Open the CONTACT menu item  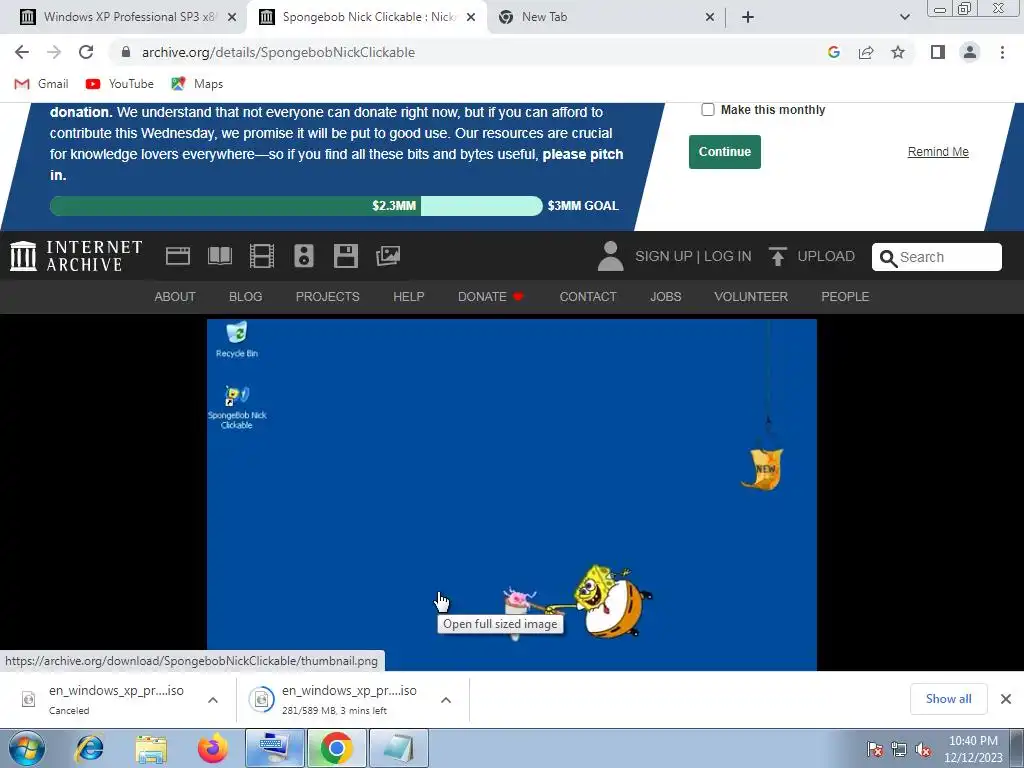[x=588, y=296]
